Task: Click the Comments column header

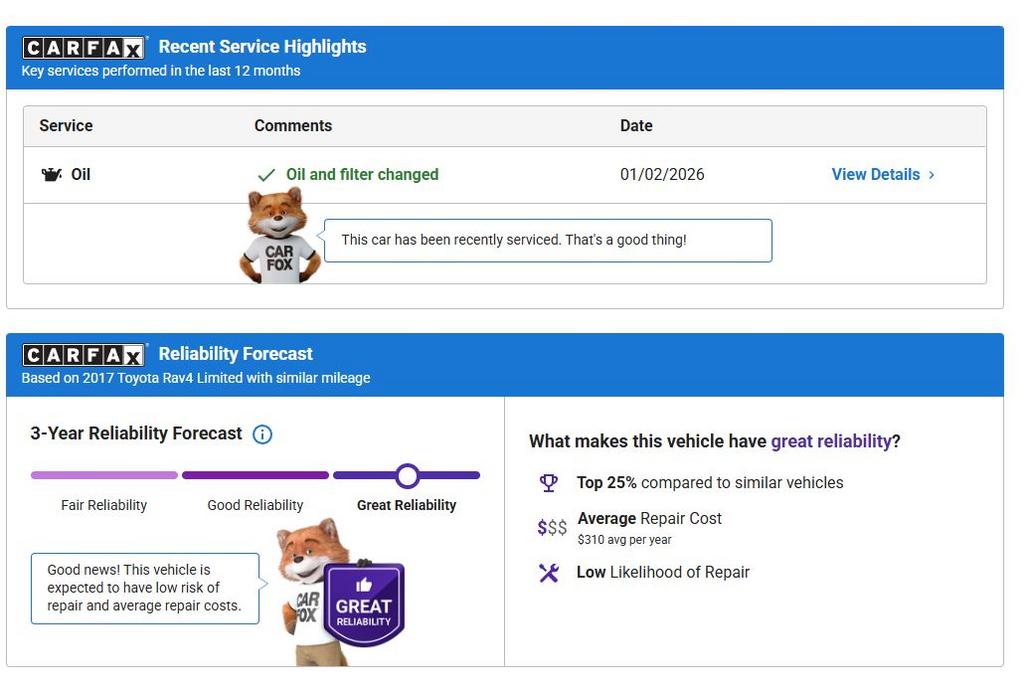Action: pyautogui.click(x=293, y=126)
